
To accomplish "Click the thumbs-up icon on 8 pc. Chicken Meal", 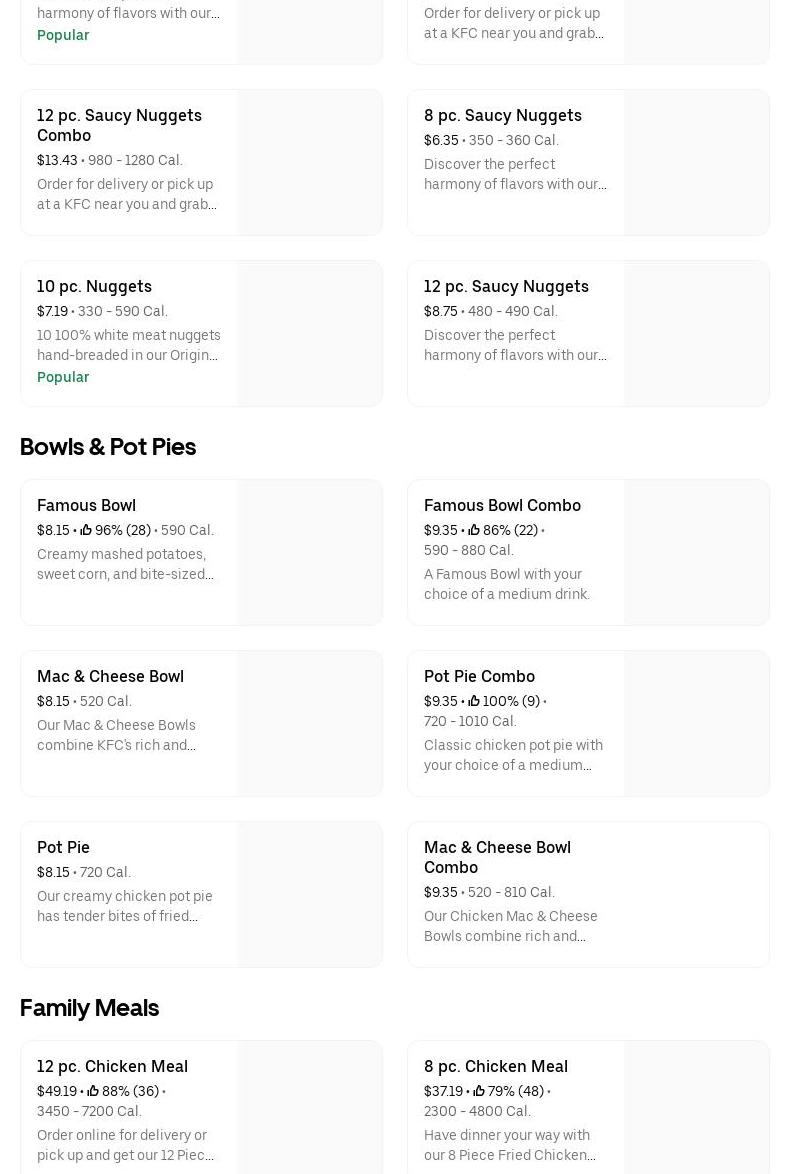I will pos(479,1091).
